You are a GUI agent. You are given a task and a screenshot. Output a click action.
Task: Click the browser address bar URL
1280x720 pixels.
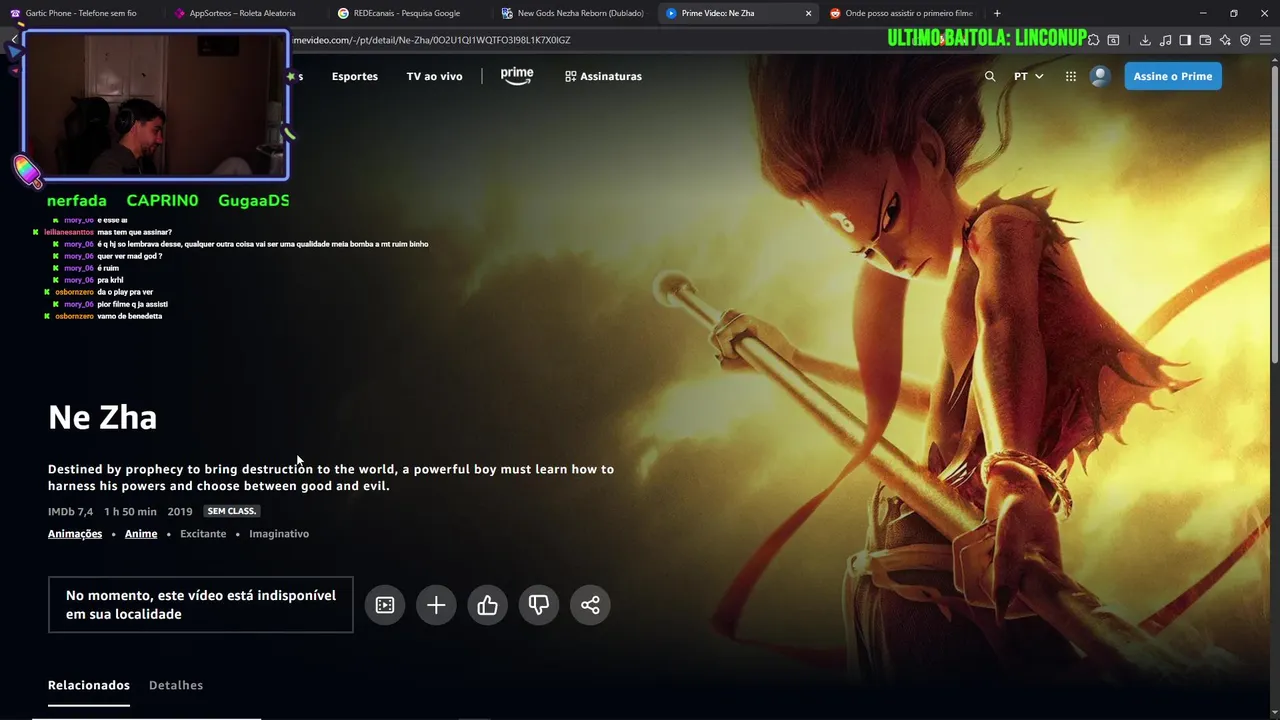click(432, 40)
